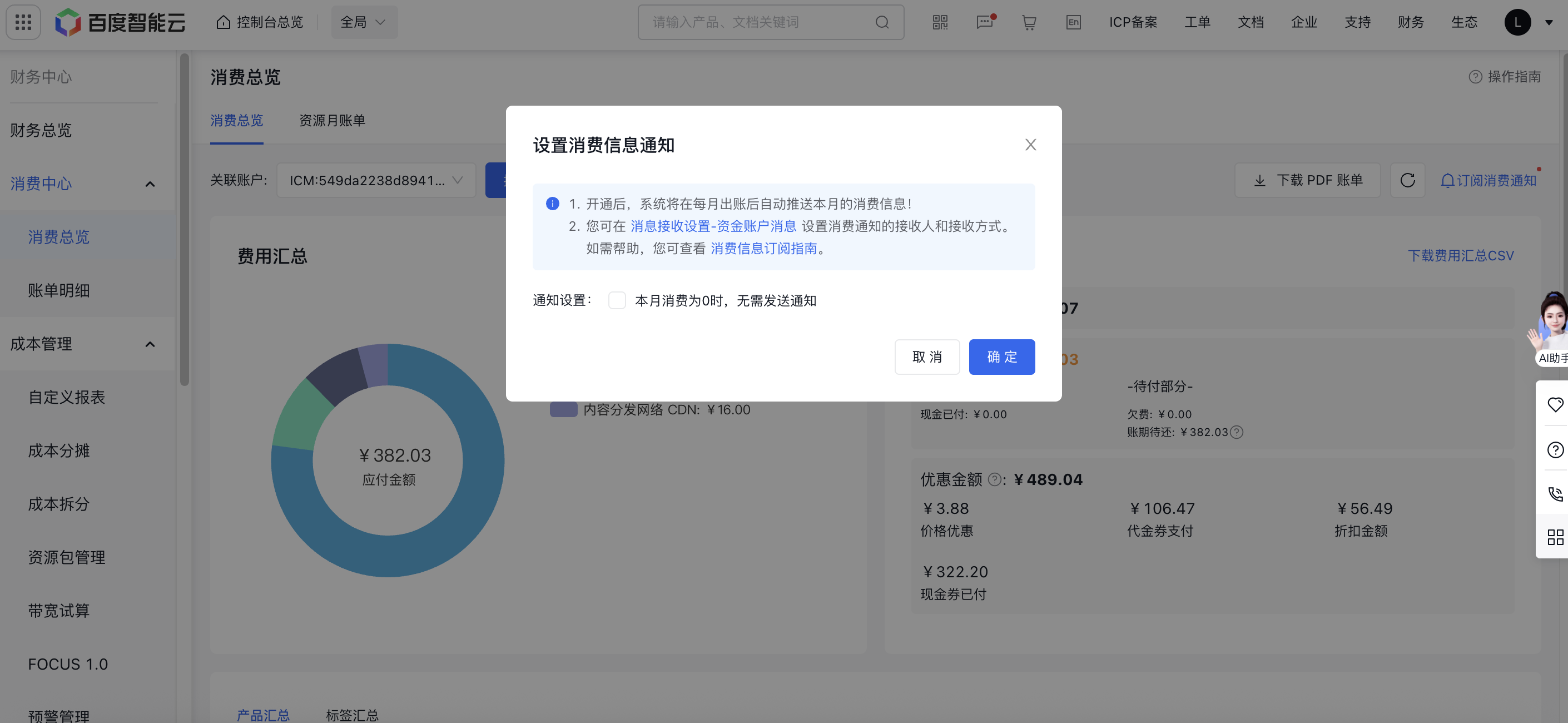
Task: Open the 全局 region dropdown
Action: 364,22
